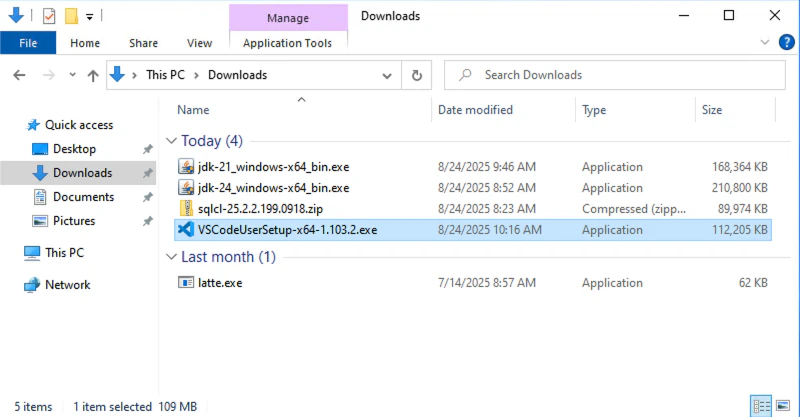This screenshot has width=800, height=417.
Task: Sort by the Date modified column
Action: [475, 110]
